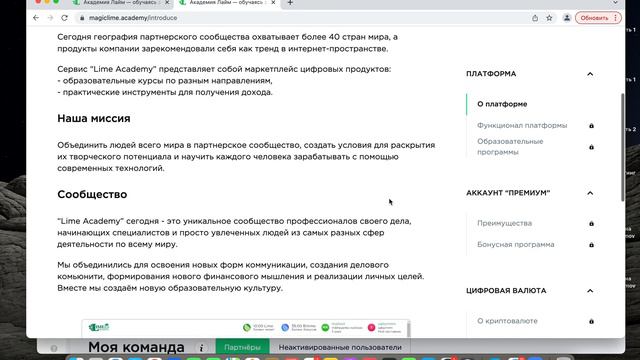Click the Обновить update button
Screen dimensions: 640x360
[598, 18]
